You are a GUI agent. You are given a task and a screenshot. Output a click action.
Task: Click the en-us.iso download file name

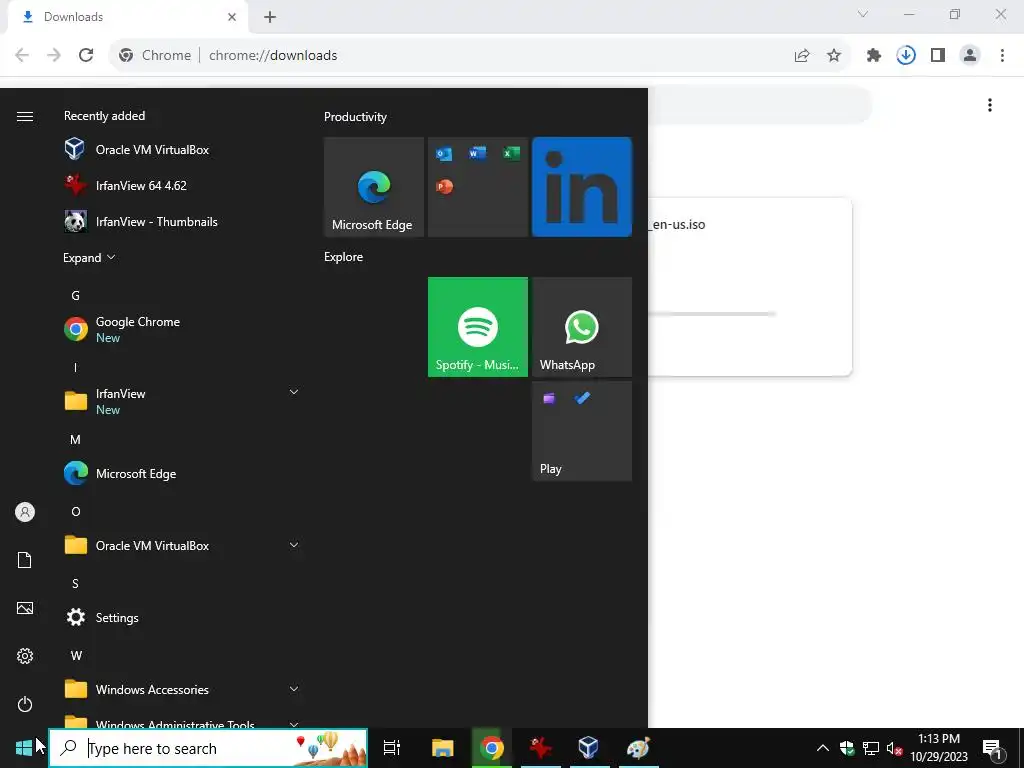677,224
